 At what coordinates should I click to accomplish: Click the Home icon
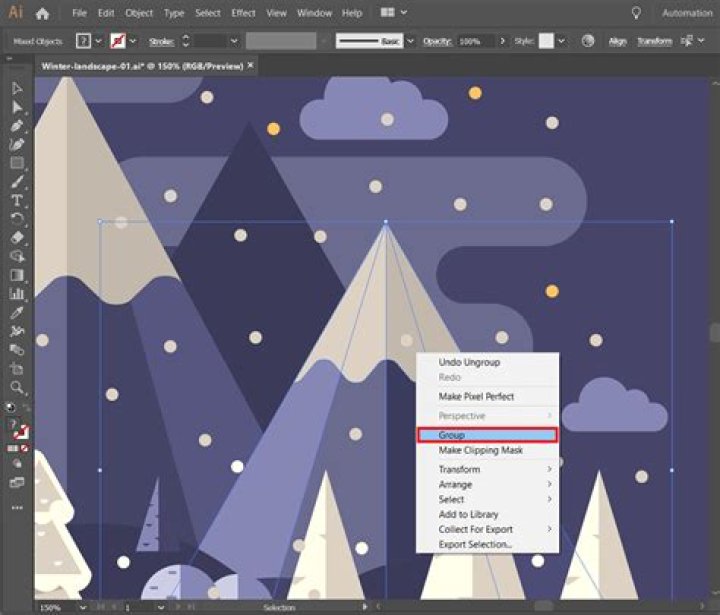pos(42,14)
